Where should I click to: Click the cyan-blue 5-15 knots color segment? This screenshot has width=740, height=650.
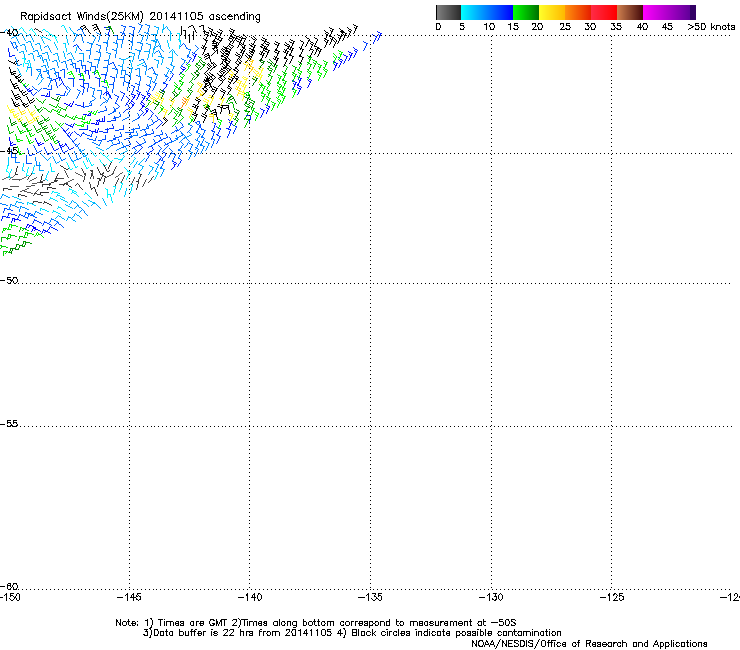click(487, 12)
